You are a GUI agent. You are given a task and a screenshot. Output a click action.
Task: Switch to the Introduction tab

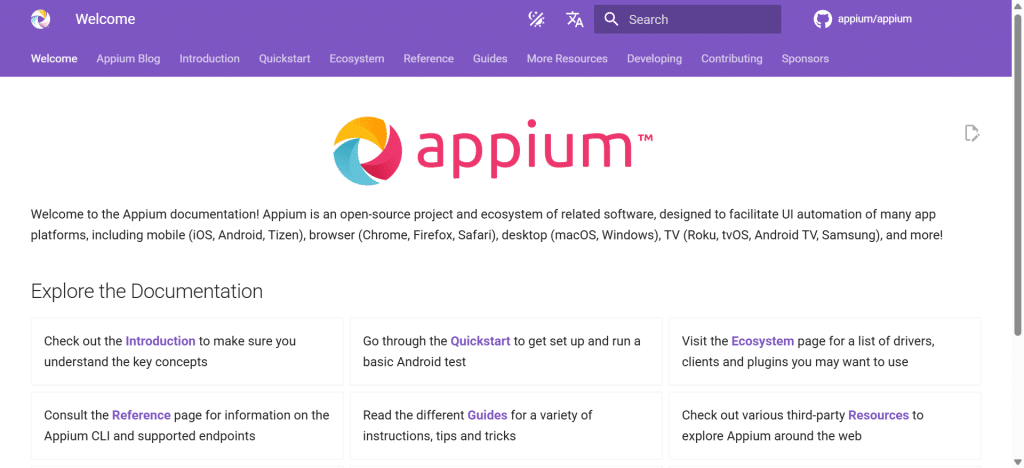pyautogui.click(x=210, y=59)
